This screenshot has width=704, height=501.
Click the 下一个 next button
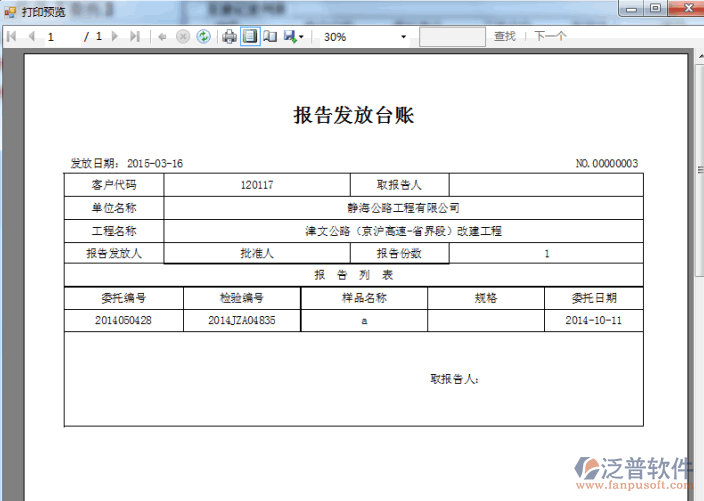(550, 36)
